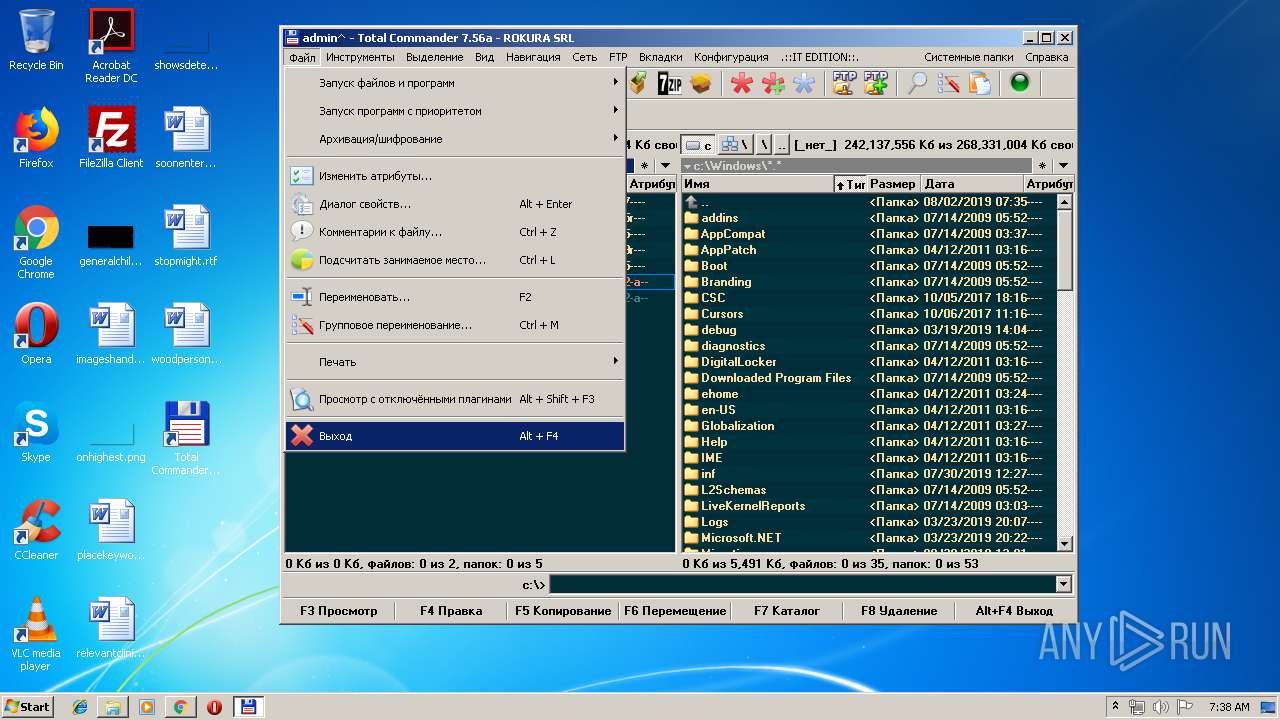Click F8 Удаление button
The width and height of the screenshot is (1280, 720).
[x=899, y=610]
